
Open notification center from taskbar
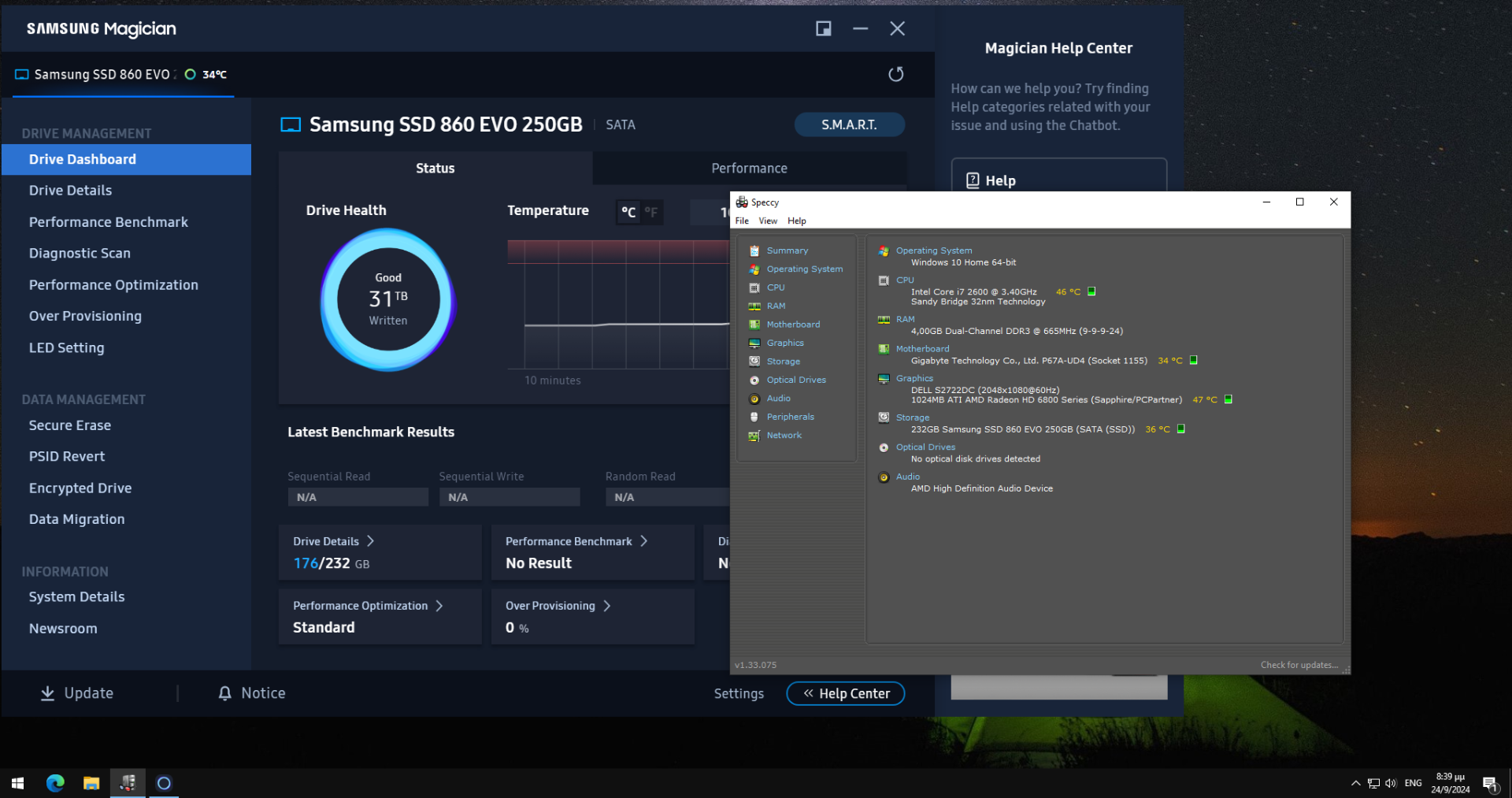pyautogui.click(x=1490, y=783)
